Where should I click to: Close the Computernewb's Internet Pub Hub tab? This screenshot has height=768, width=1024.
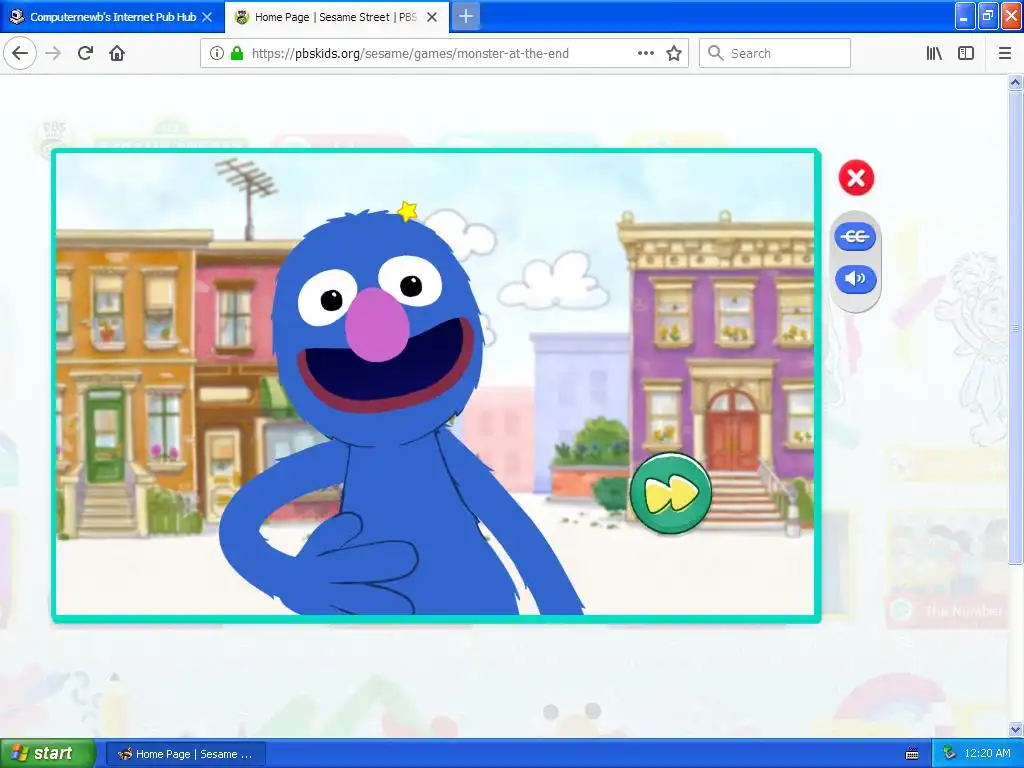click(x=207, y=17)
